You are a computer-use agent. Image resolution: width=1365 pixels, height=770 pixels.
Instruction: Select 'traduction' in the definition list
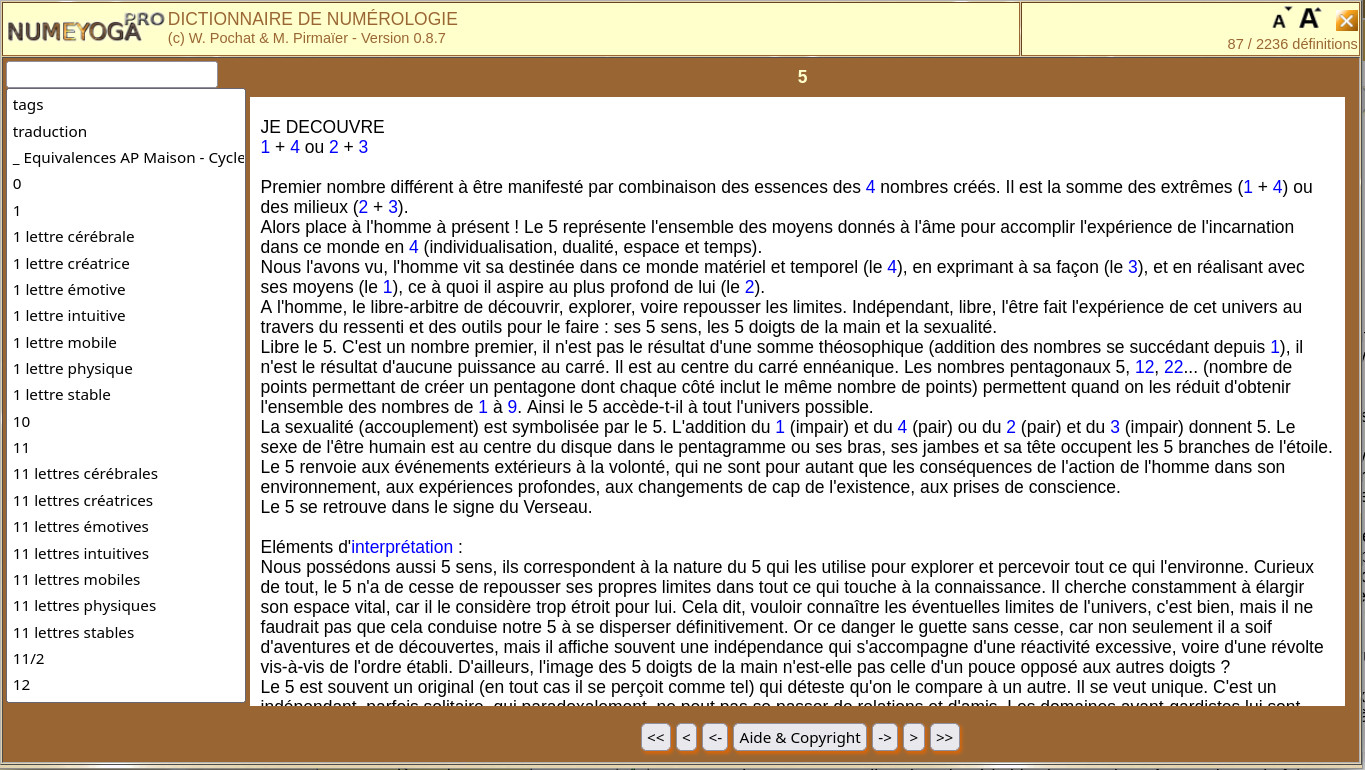pyautogui.click(x=126, y=131)
